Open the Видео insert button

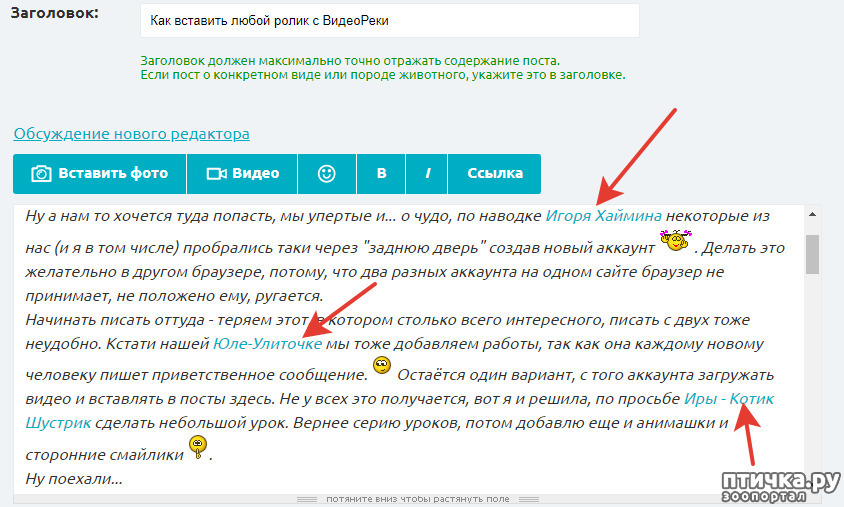tap(242, 173)
